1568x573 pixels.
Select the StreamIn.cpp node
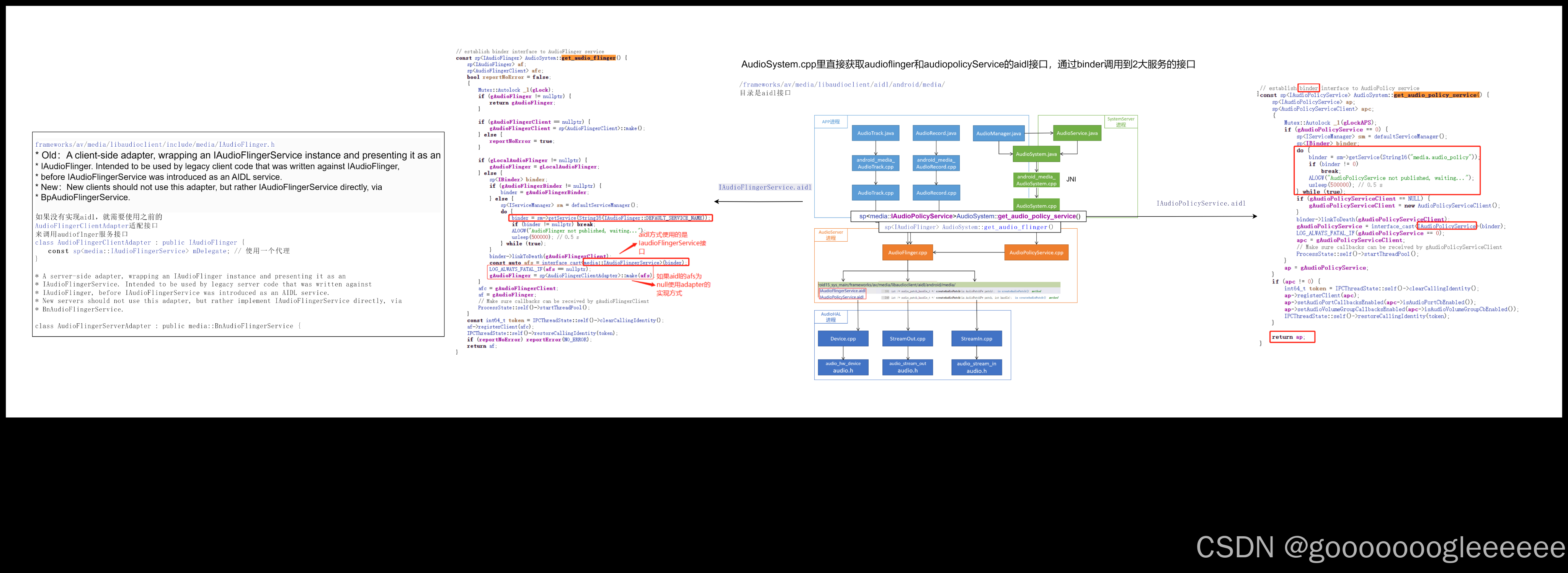976,339
